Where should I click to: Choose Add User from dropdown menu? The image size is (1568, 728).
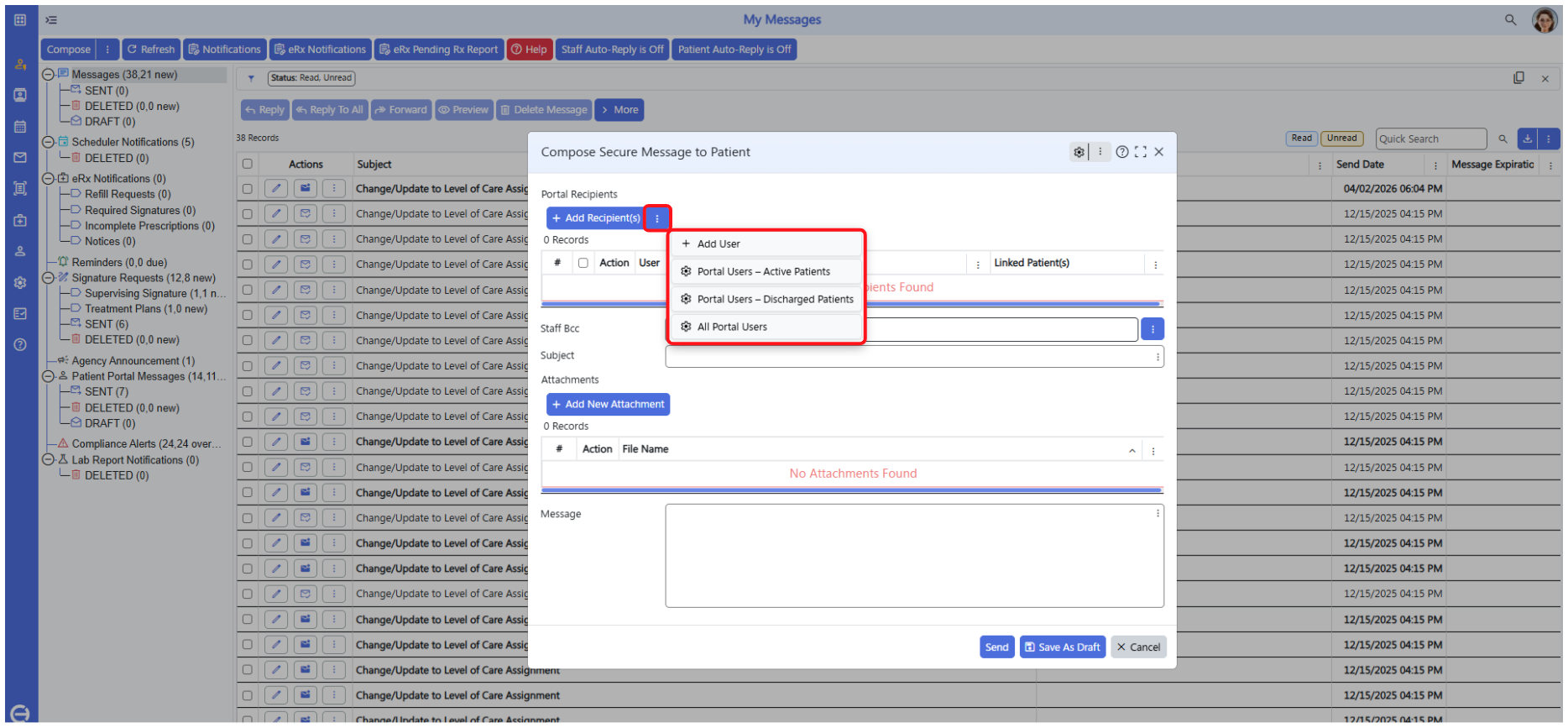766,244
